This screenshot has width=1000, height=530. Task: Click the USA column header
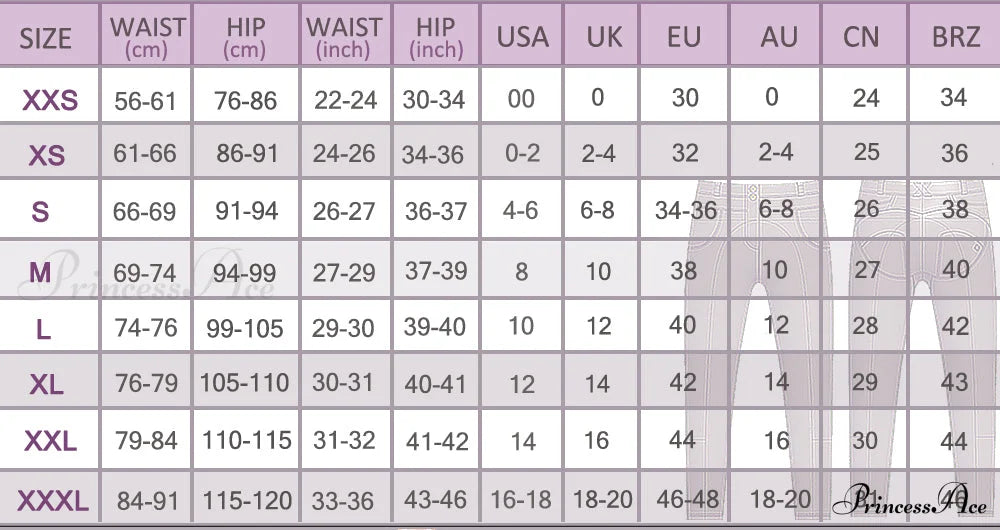click(523, 37)
